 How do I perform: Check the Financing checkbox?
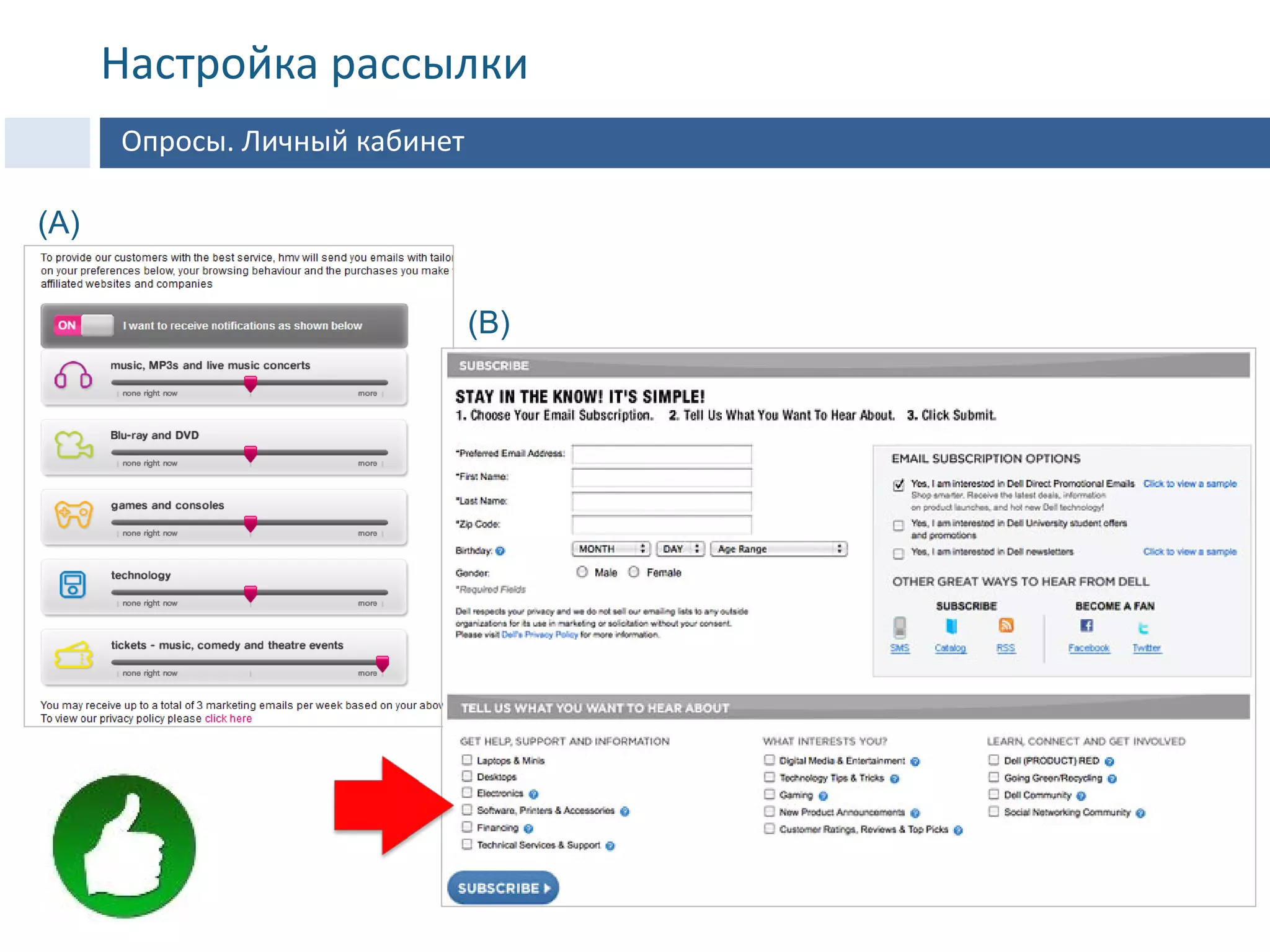[x=467, y=827]
